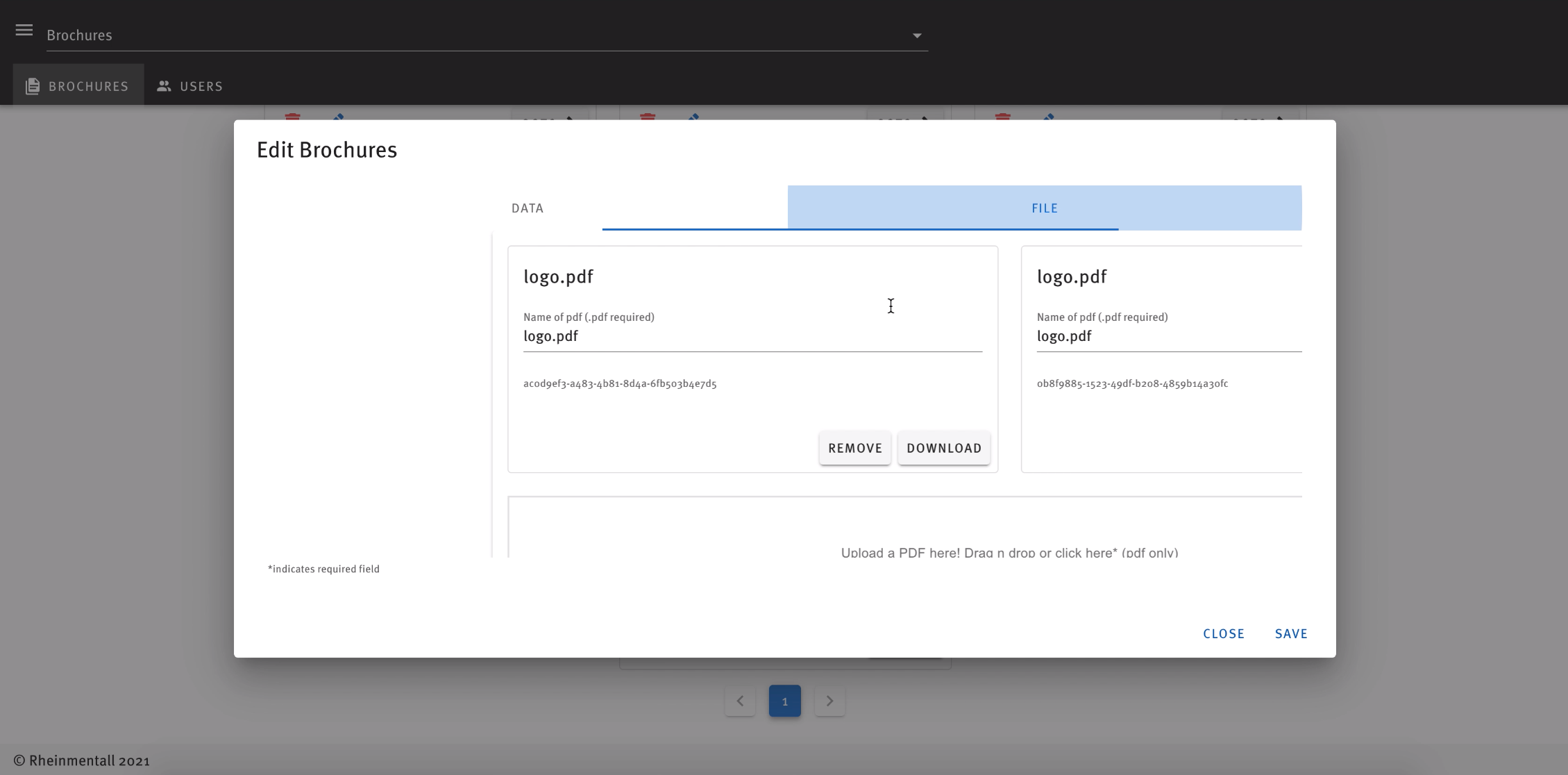Save the brochure changes
Viewport: 1568px width, 775px height.
[1290, 633]
